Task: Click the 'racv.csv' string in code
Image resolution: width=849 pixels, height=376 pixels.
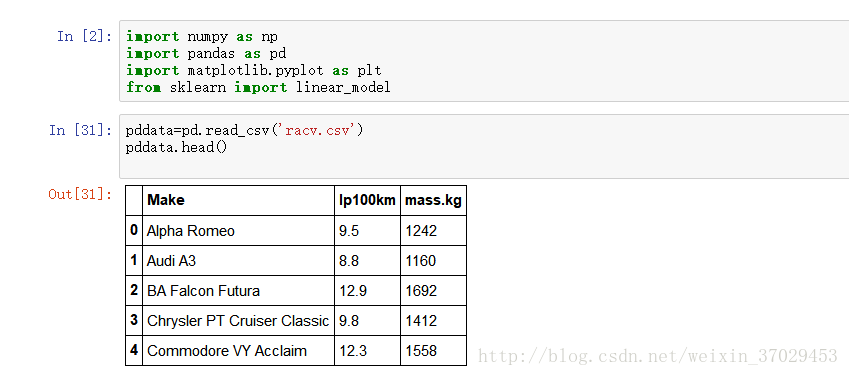Action: [x=317, y=131]
